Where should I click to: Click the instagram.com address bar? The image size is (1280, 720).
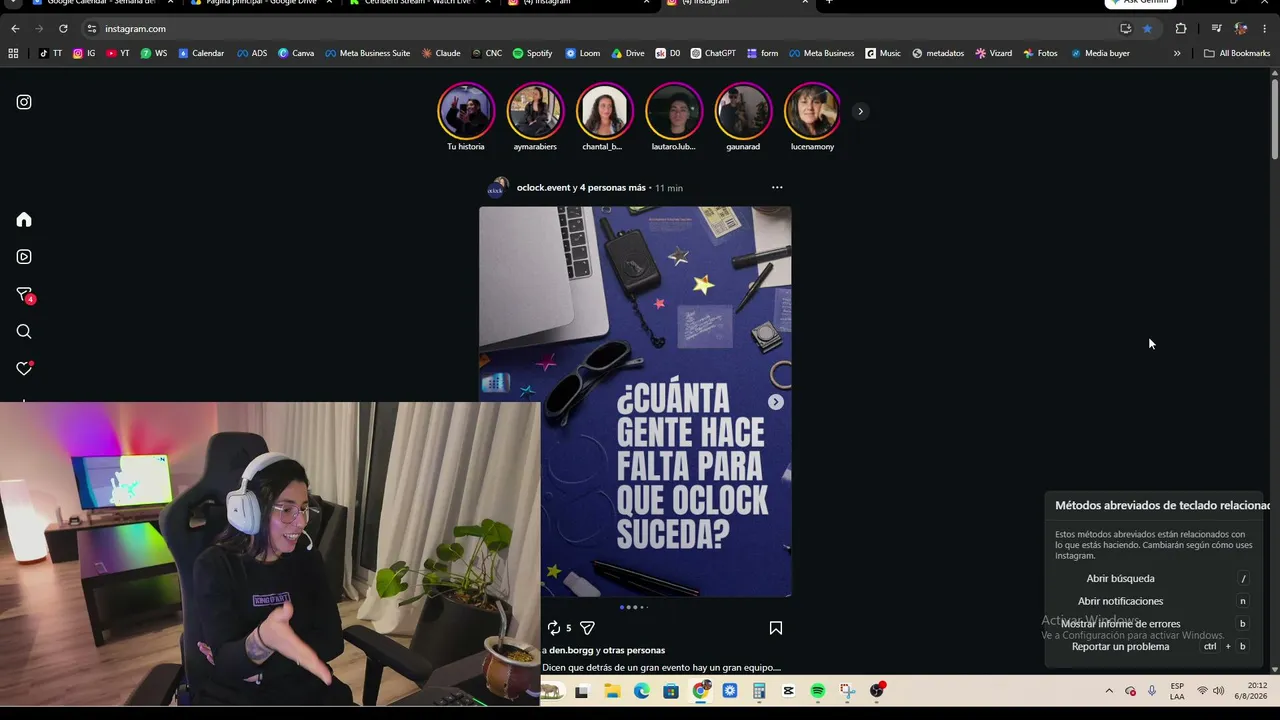pyautogui.click(x=600, y=29)
